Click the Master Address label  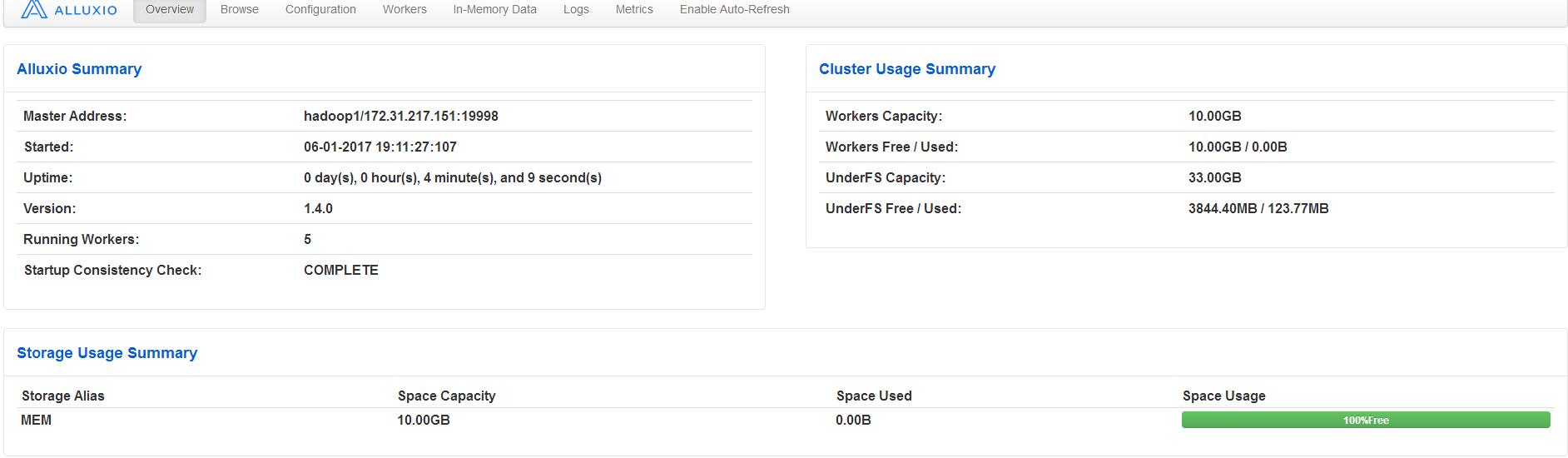click(x=75, y=117)
